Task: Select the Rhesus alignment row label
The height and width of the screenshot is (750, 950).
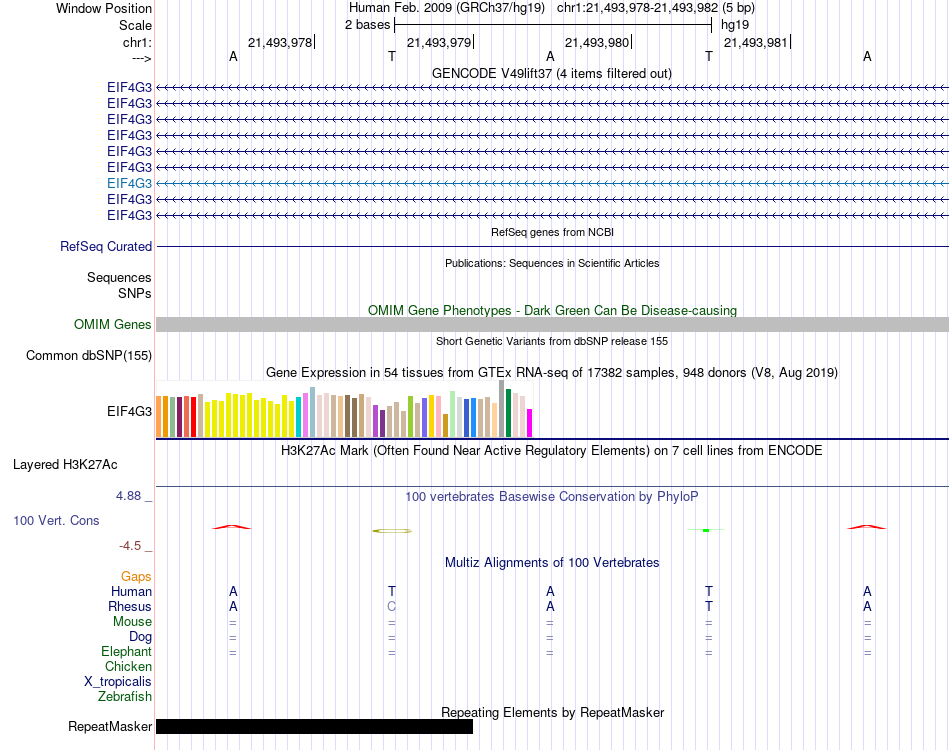Action: click(130, 606)
